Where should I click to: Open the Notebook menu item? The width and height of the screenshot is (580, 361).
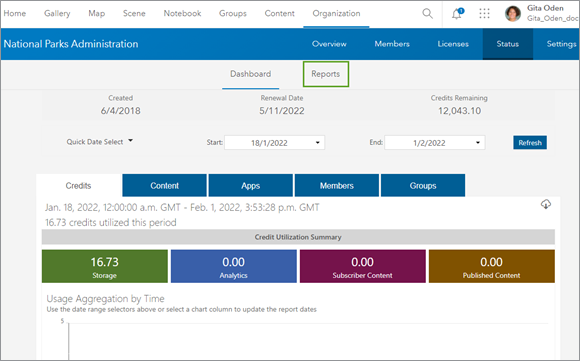[x=182, y=13]
